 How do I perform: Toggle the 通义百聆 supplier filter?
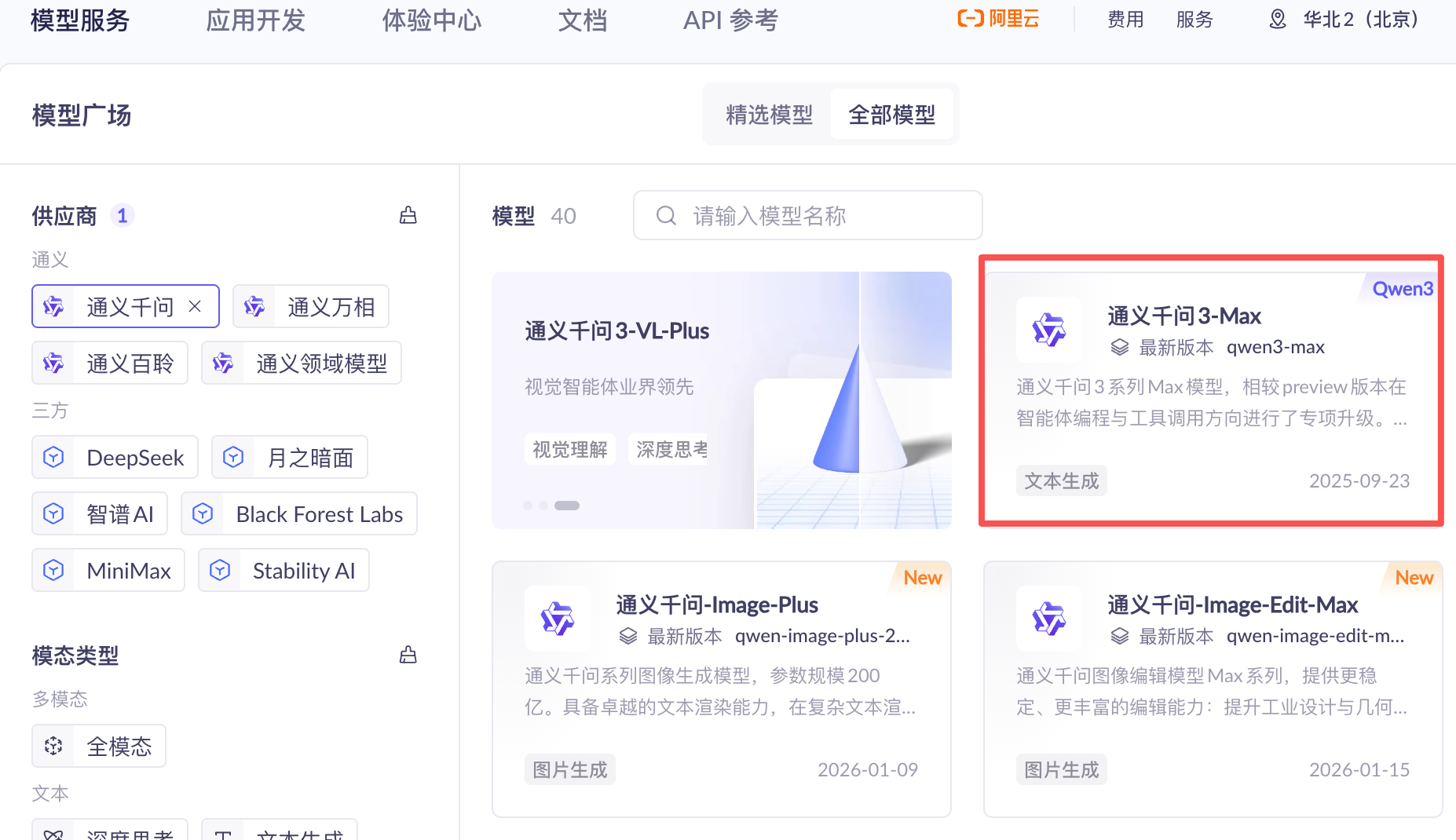(110, 363)
